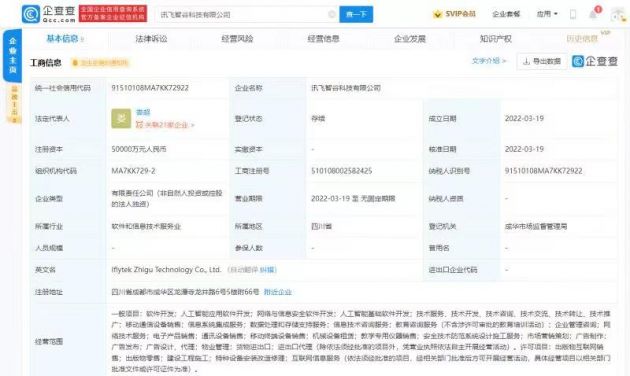Switch to the 知识产权 tab
The height and width of the screenshot is (376, 630).
(x=496, y=39)
